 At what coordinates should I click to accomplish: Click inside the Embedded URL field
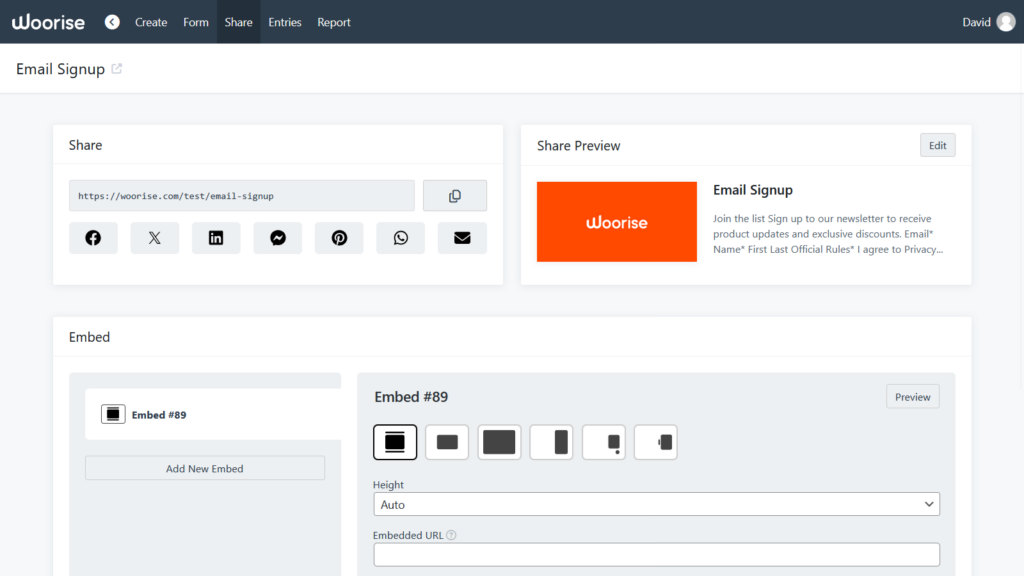point(656,553)
